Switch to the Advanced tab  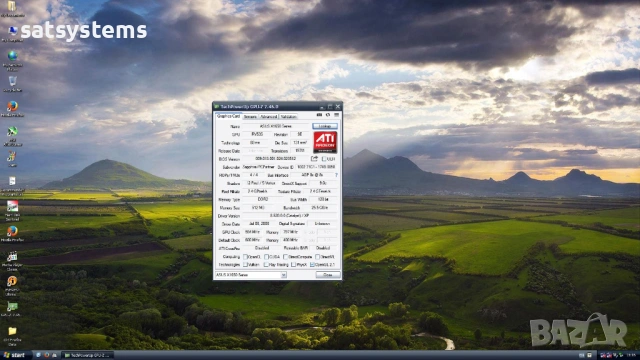[269, 117]
